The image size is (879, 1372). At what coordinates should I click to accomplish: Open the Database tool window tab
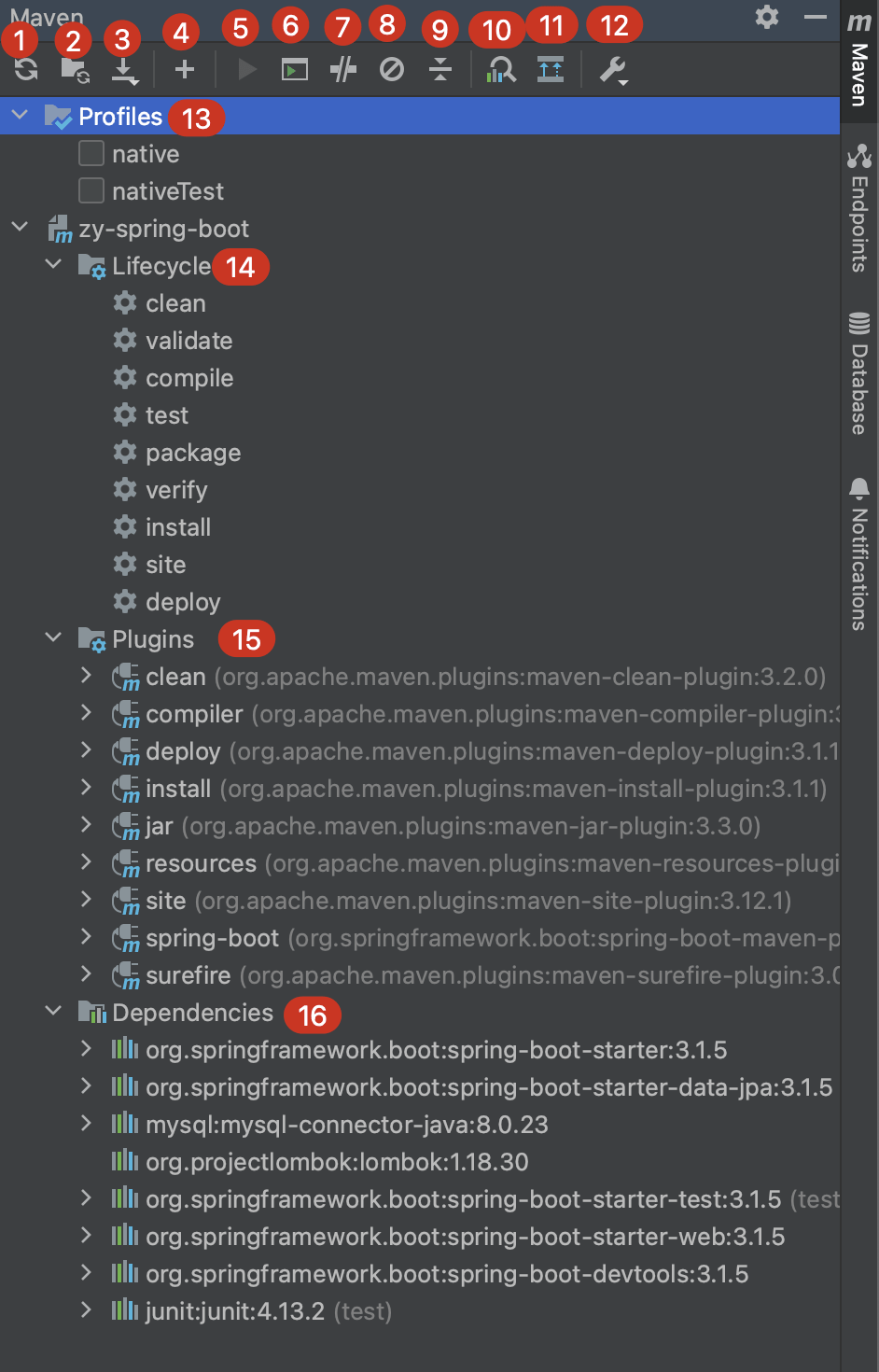tap(859, 373)
